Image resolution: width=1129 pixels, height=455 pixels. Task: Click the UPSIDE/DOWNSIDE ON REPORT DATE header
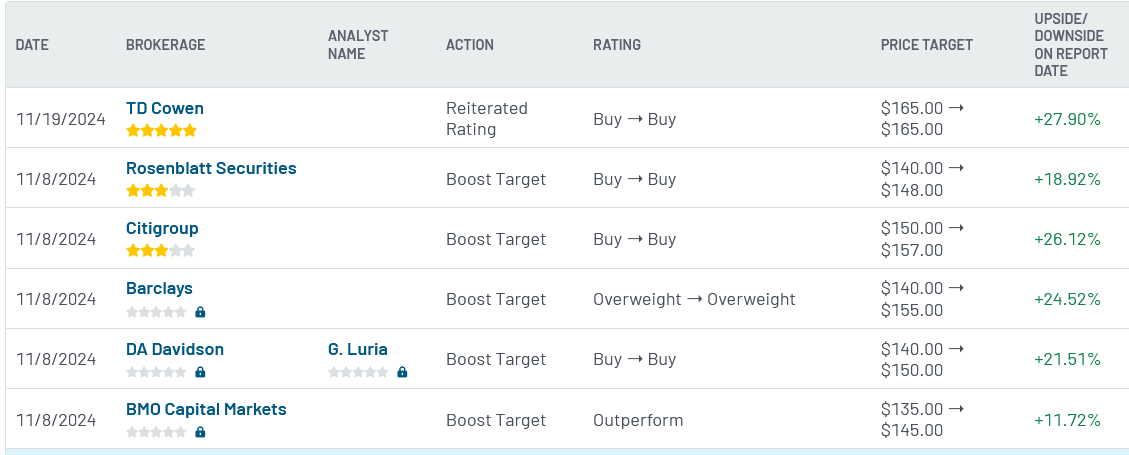[1071, 45]
